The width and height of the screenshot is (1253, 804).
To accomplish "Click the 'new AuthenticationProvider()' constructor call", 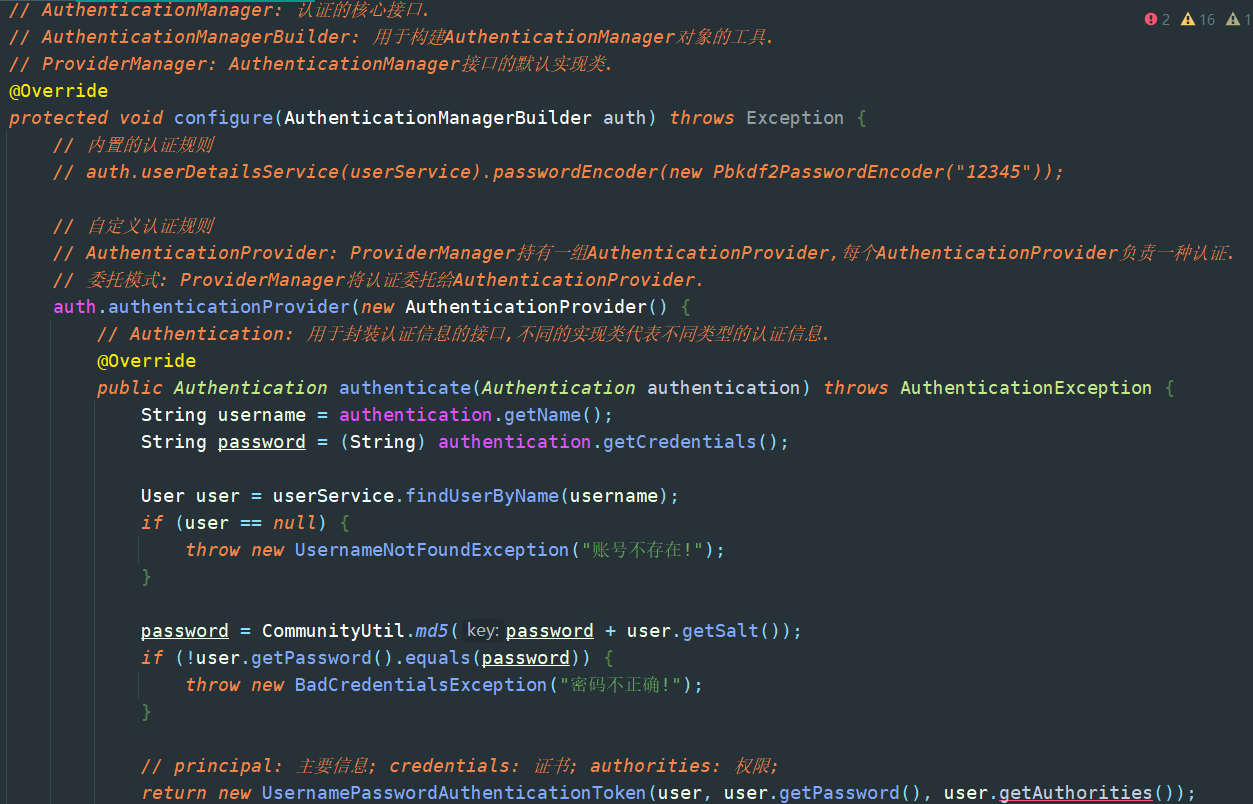I will coord(514,307).
